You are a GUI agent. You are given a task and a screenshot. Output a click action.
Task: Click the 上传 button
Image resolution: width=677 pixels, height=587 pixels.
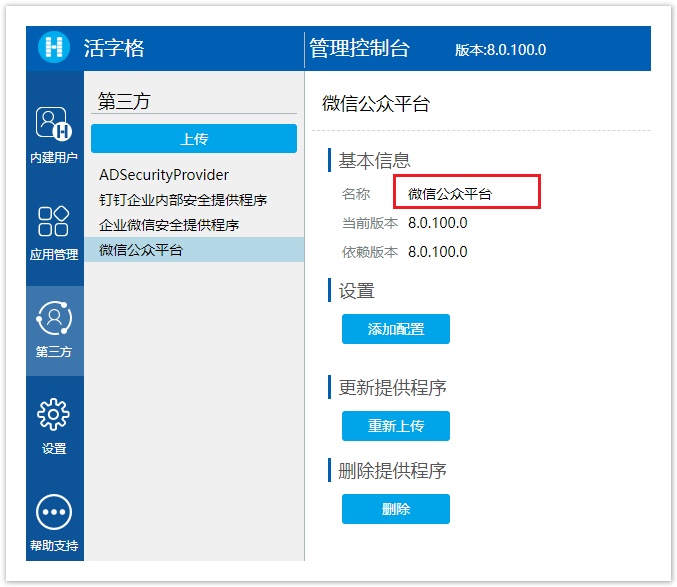point(194,139)
